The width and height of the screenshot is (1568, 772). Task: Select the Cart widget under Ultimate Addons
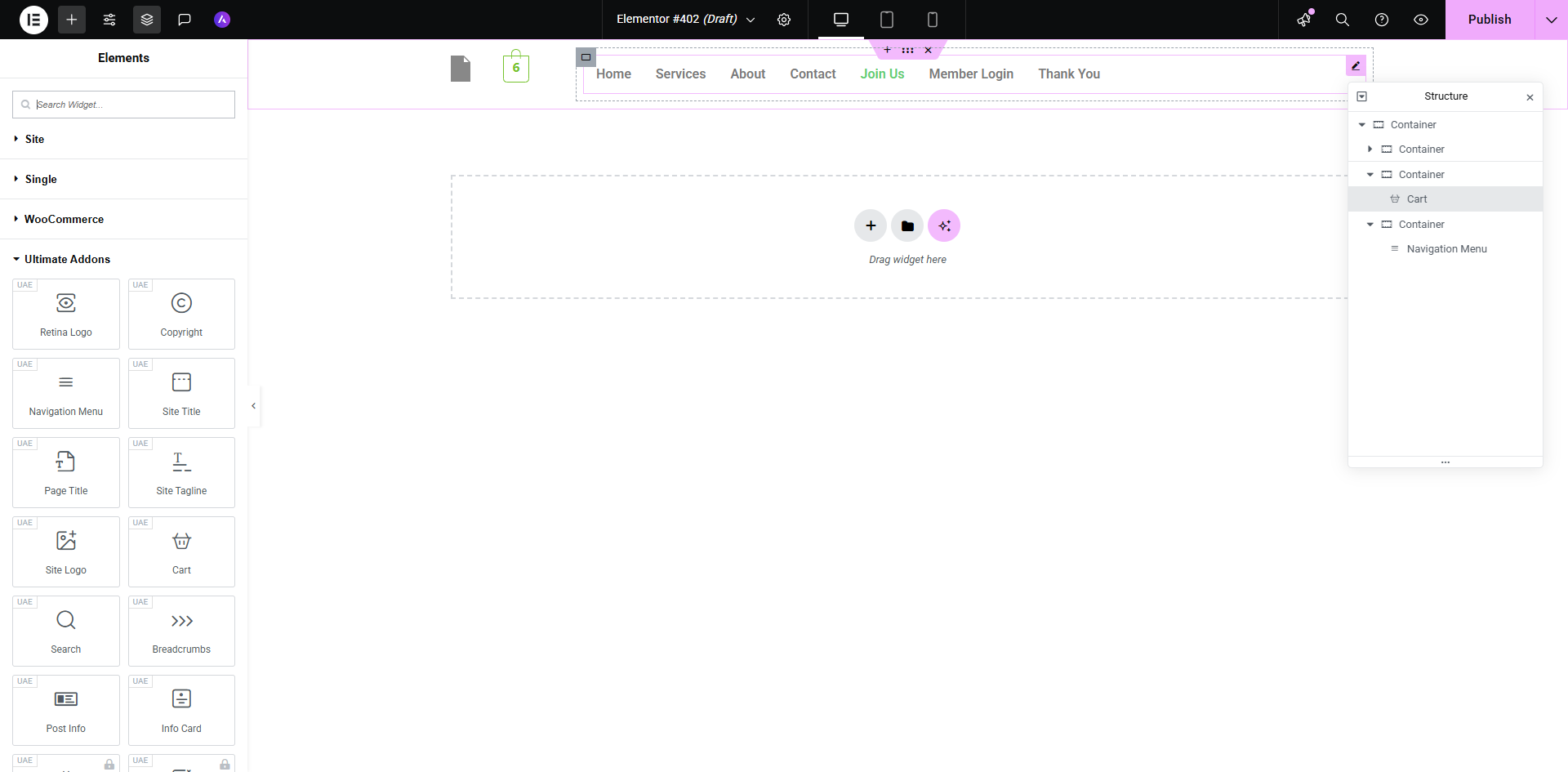[180, 551]
